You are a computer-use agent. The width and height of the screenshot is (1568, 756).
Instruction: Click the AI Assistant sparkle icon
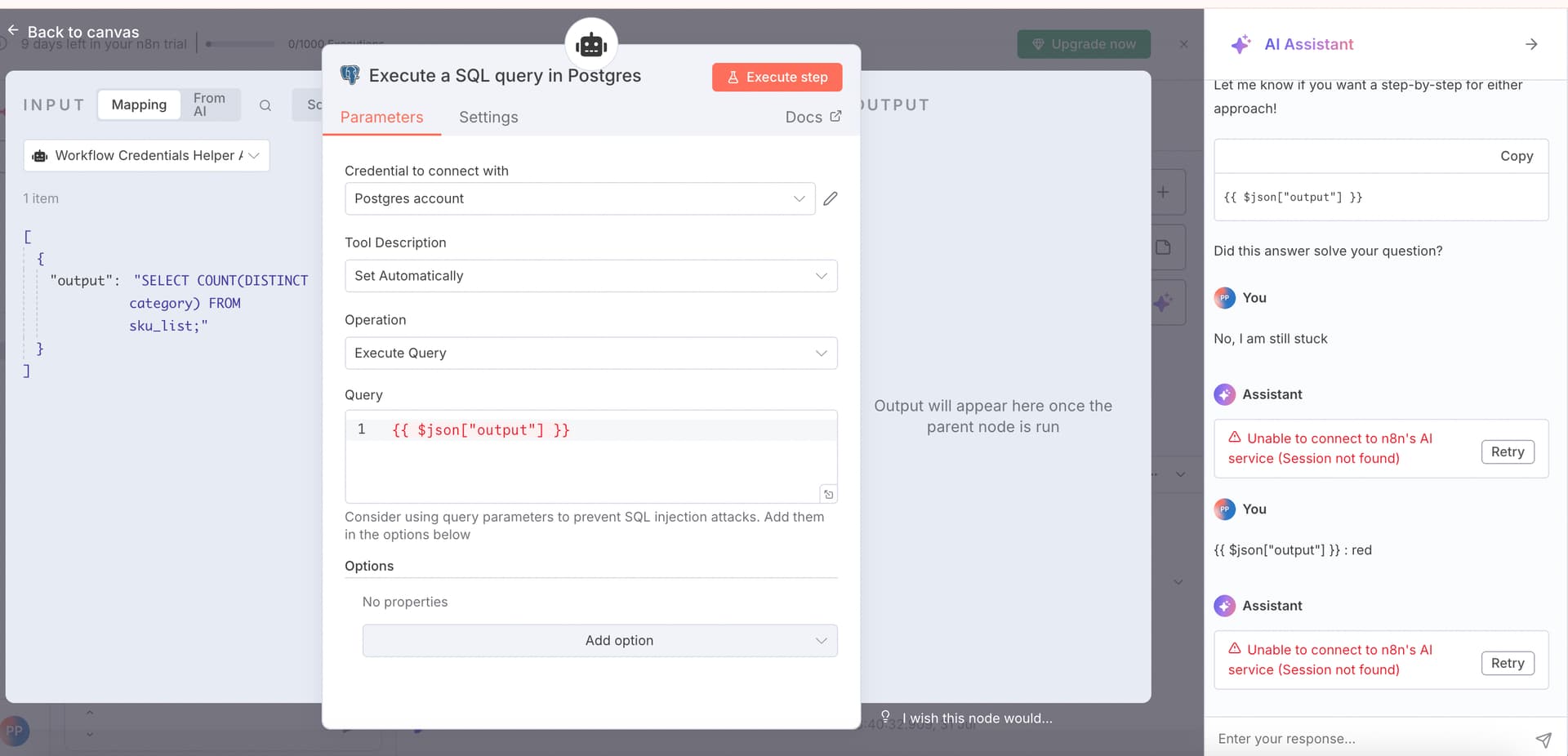[1241, 44]
